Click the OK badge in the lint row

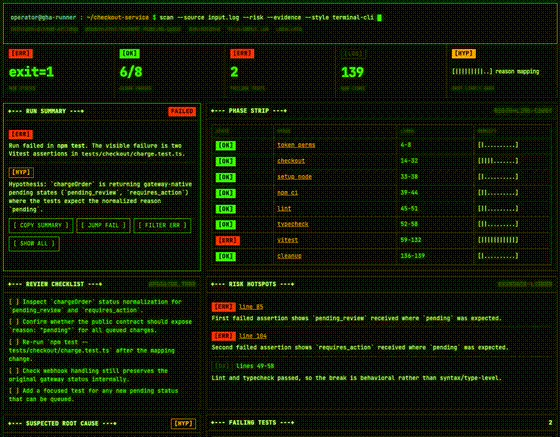[x=225, y=209]
